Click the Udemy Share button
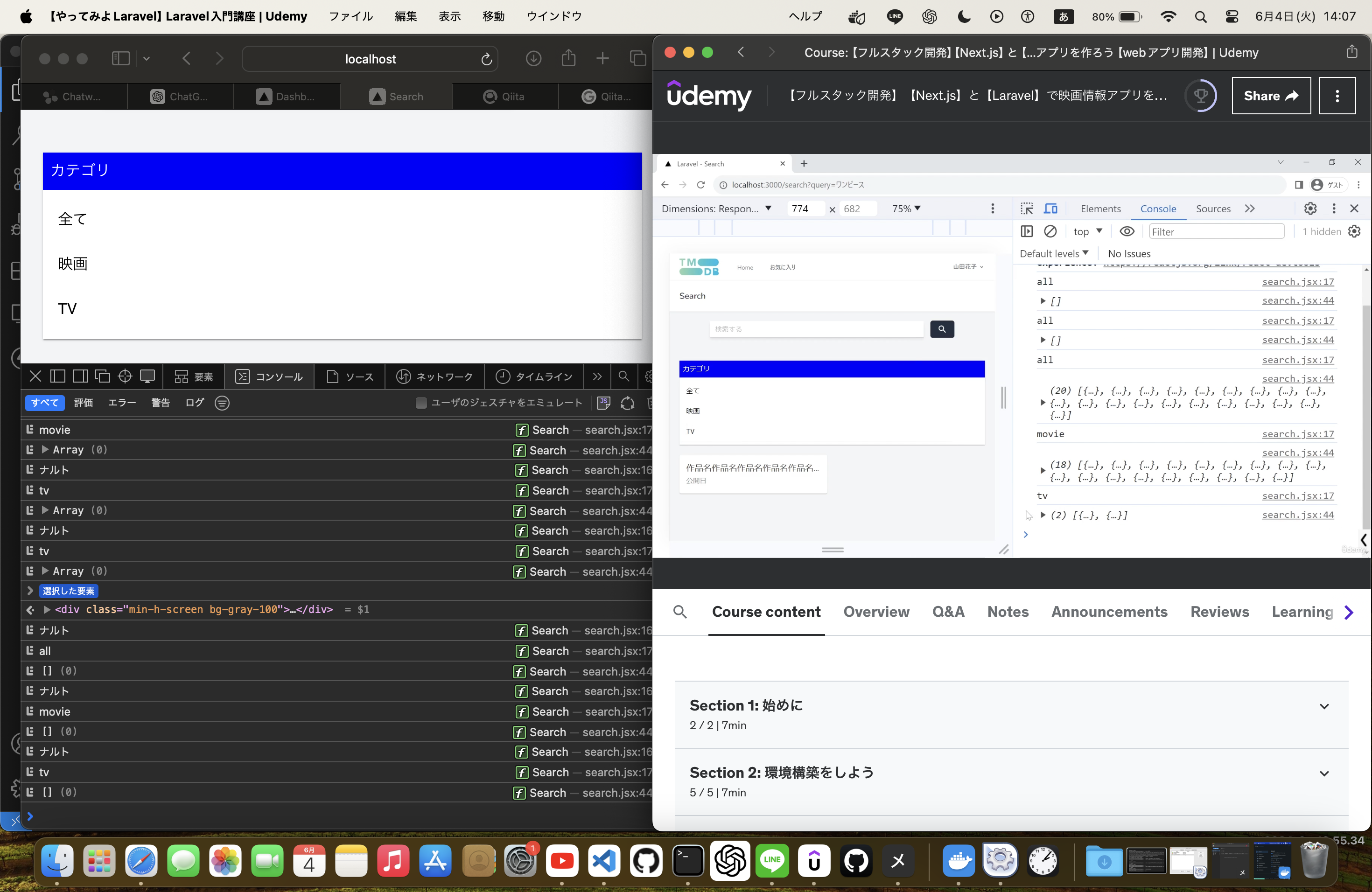This screenshot has width=1372, height=892. point(1271,96)
